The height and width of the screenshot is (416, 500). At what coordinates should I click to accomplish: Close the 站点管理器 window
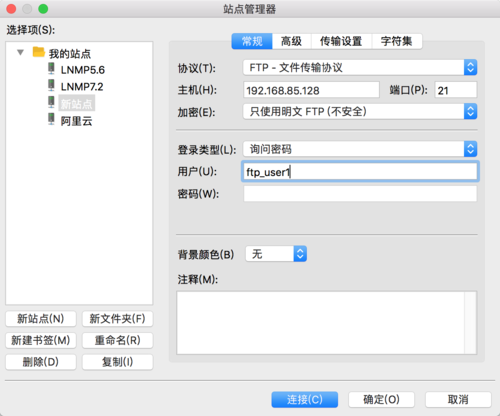[11, 9]
